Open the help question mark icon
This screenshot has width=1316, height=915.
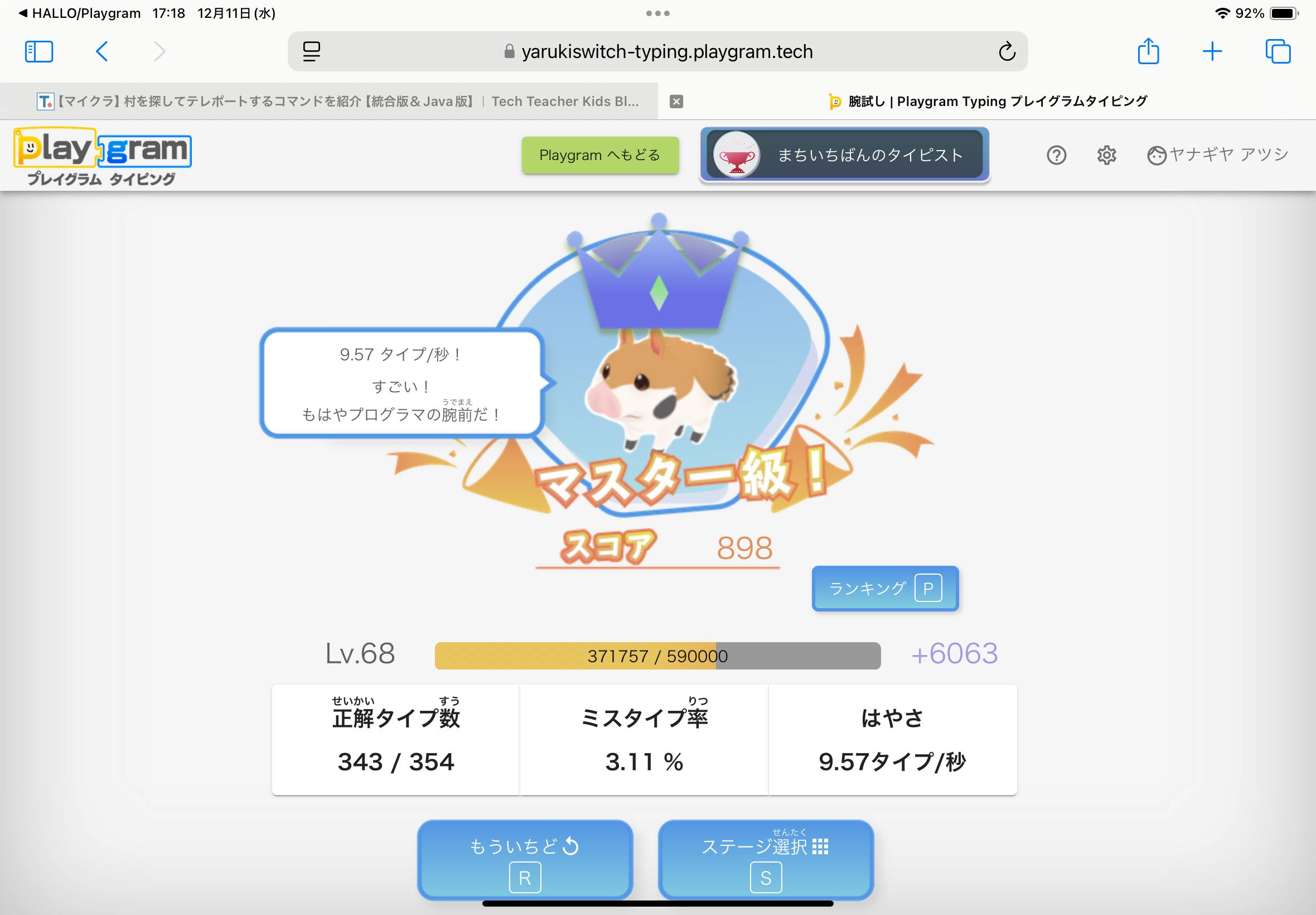1056,155
